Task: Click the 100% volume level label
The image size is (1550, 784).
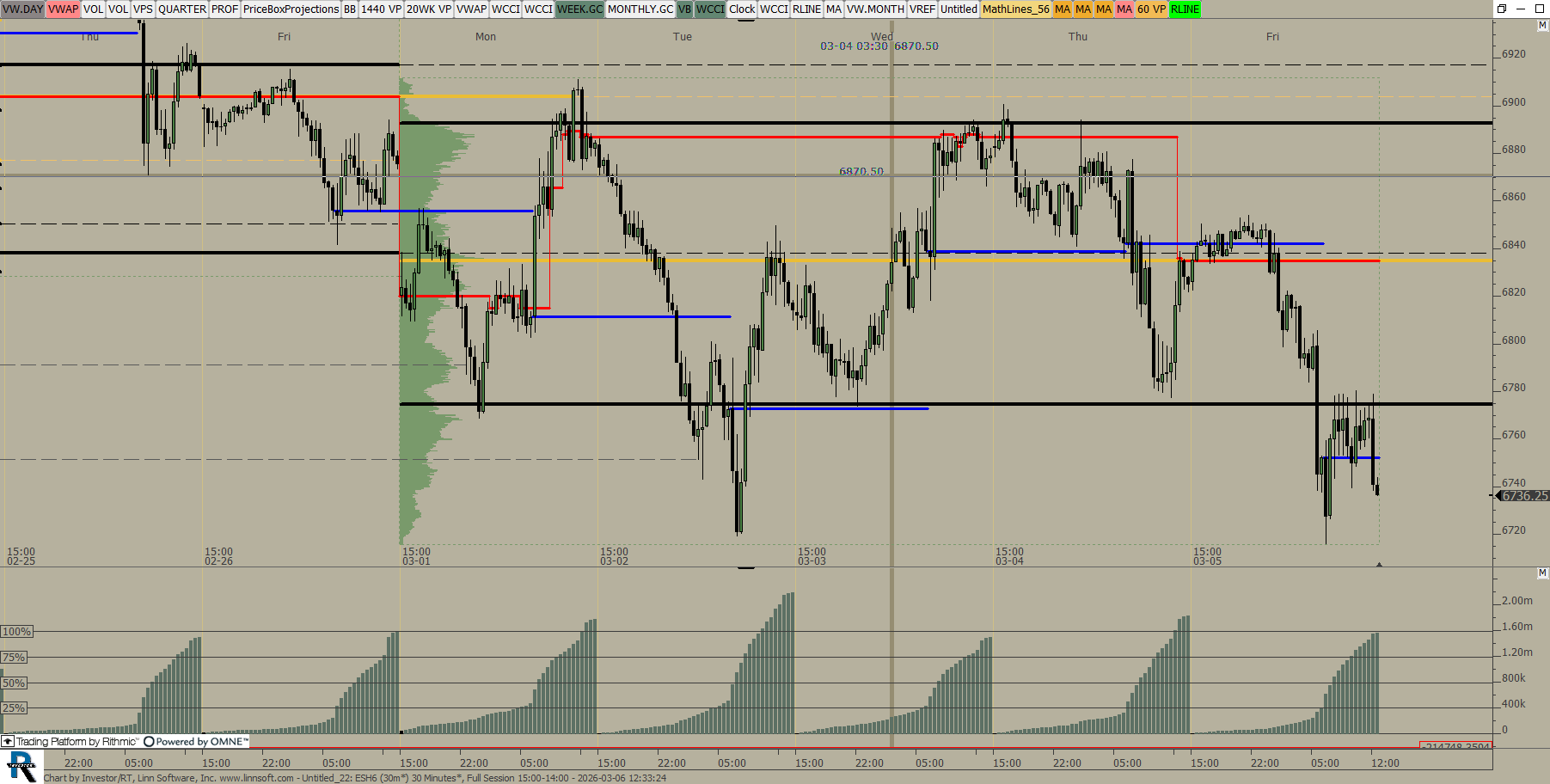Action: pos(16,632)
